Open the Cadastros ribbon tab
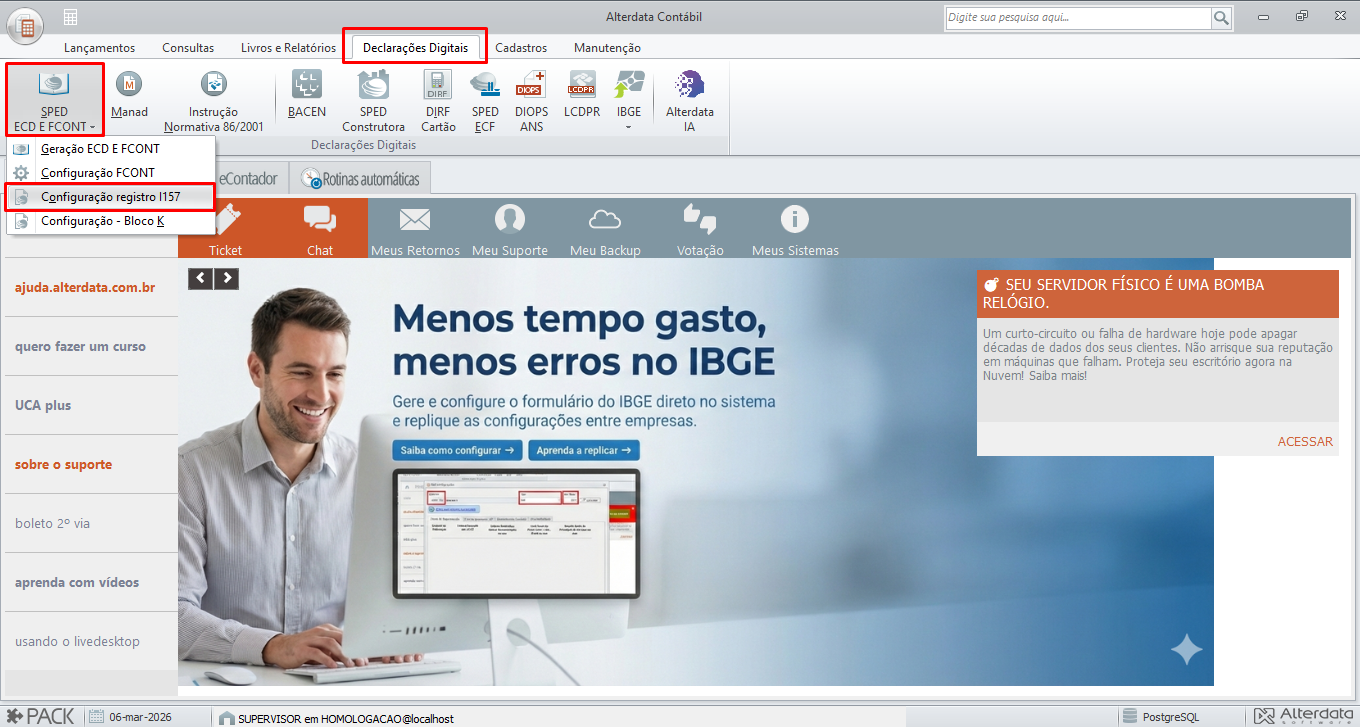This screenshot has width=1360, height=727. 521,47
